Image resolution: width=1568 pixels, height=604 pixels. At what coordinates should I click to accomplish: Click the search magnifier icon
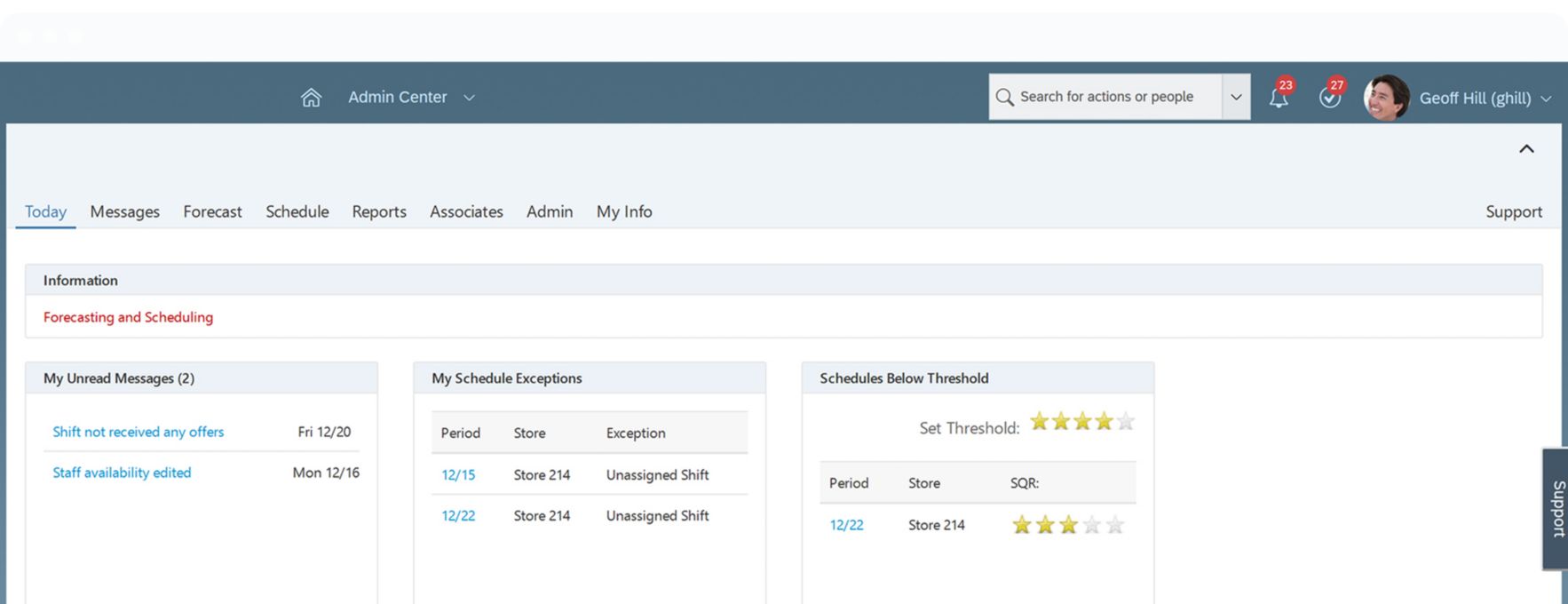(x=1004, y=97)
